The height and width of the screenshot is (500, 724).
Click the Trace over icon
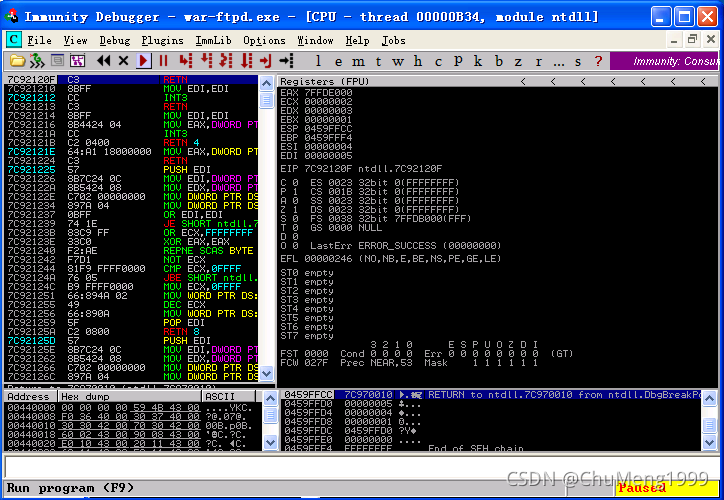(x=247, y=60)
